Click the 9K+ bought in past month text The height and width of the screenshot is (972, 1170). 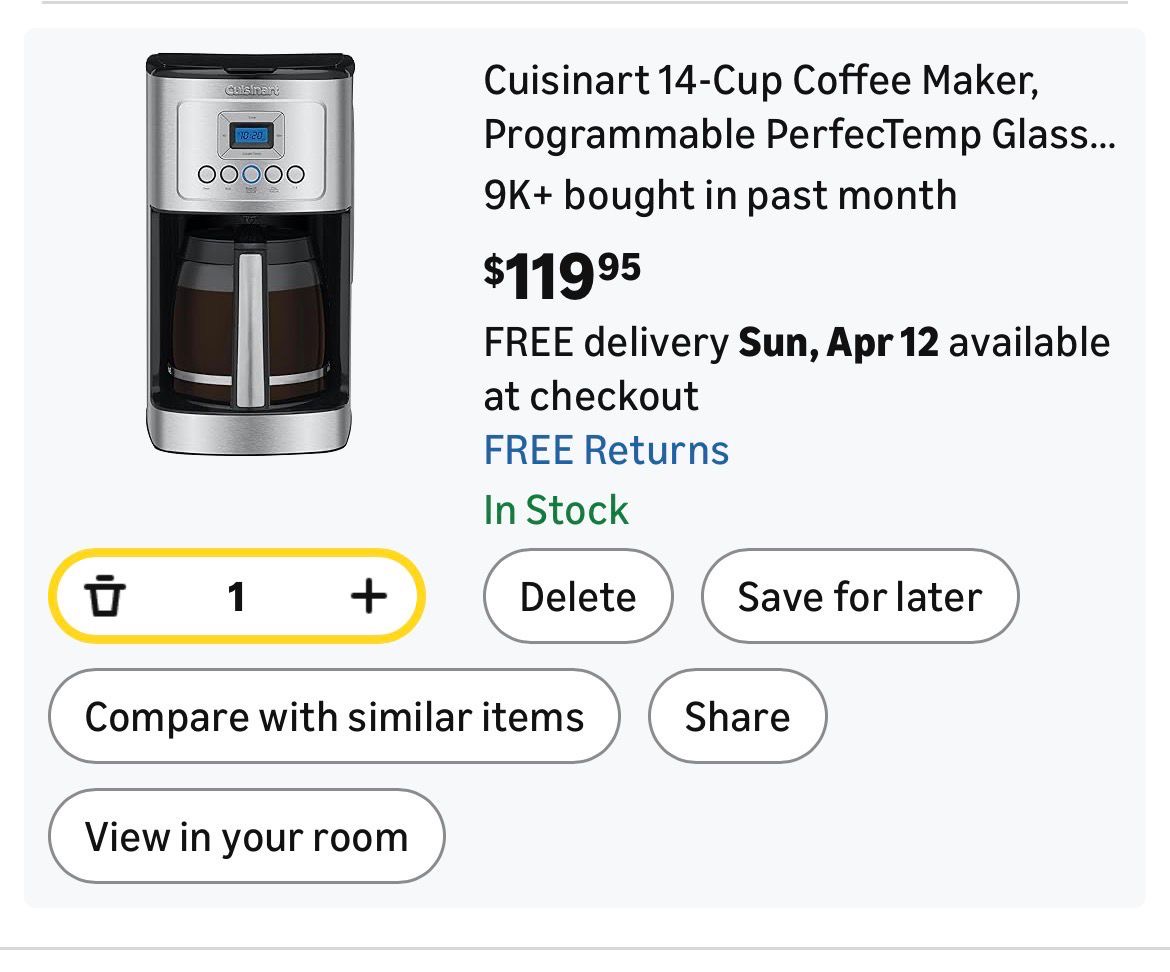720,195
